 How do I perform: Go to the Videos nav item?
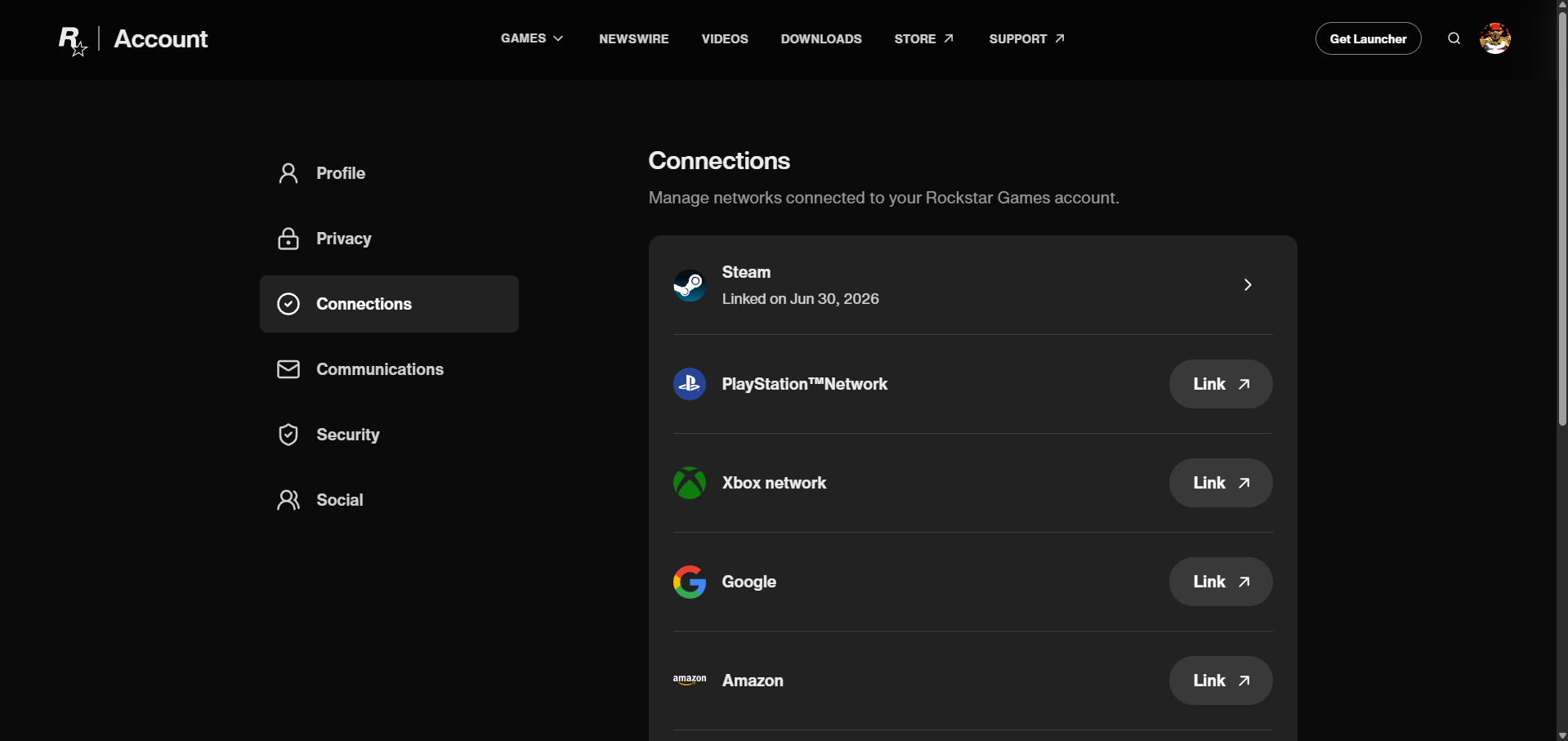725,38
